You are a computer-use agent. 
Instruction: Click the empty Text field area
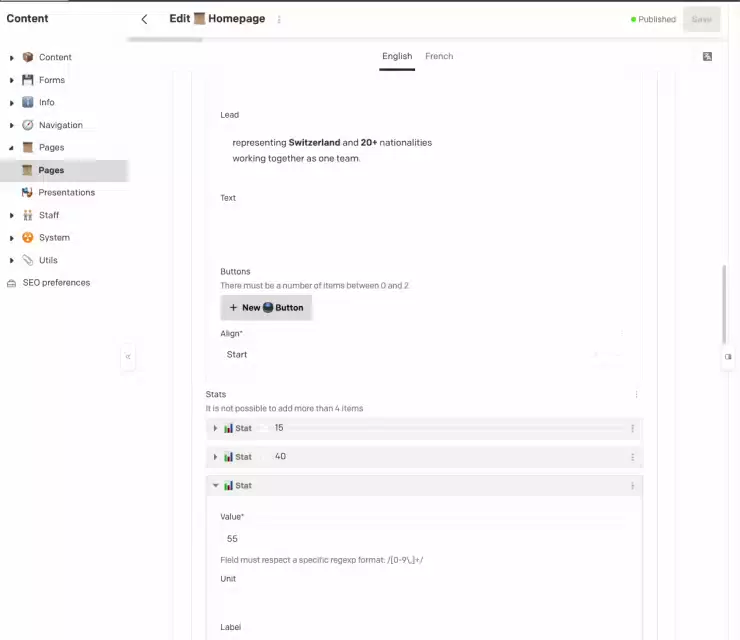[x=424, y=231]
